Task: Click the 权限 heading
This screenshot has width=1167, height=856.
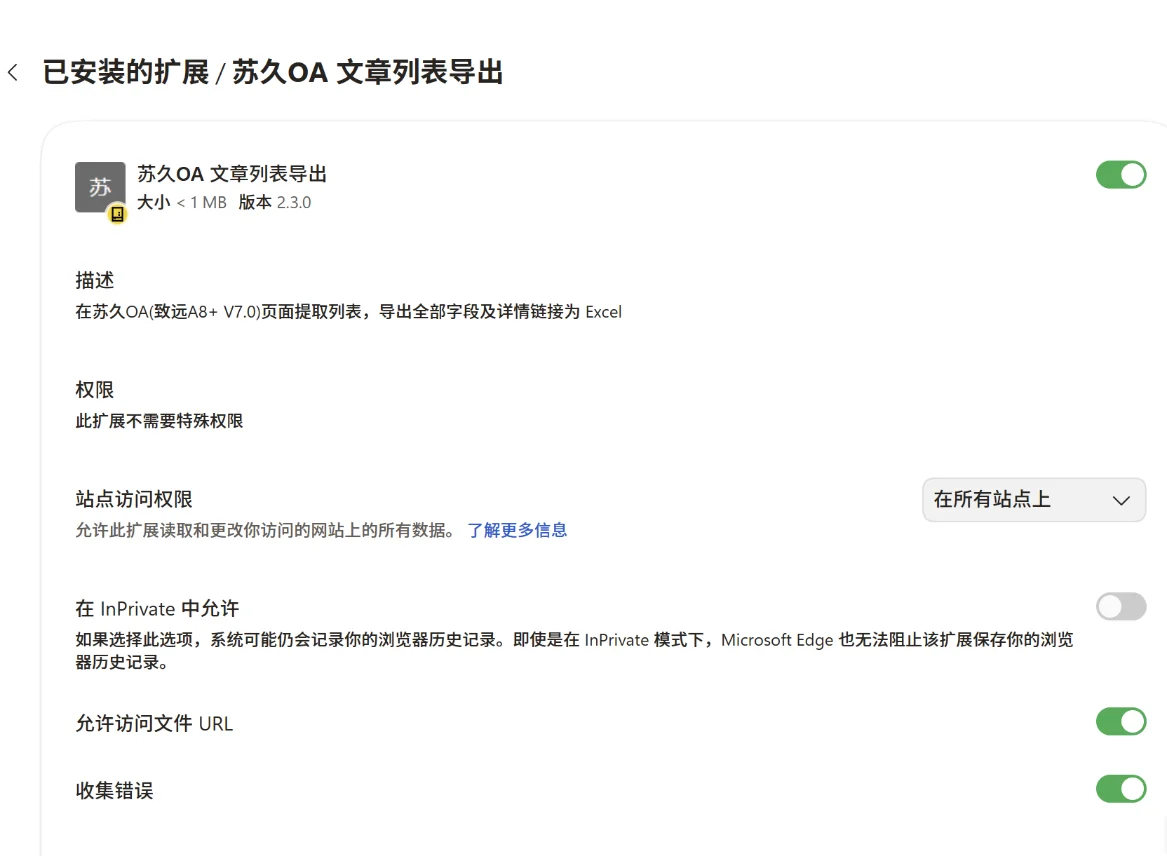Action: 95,390
